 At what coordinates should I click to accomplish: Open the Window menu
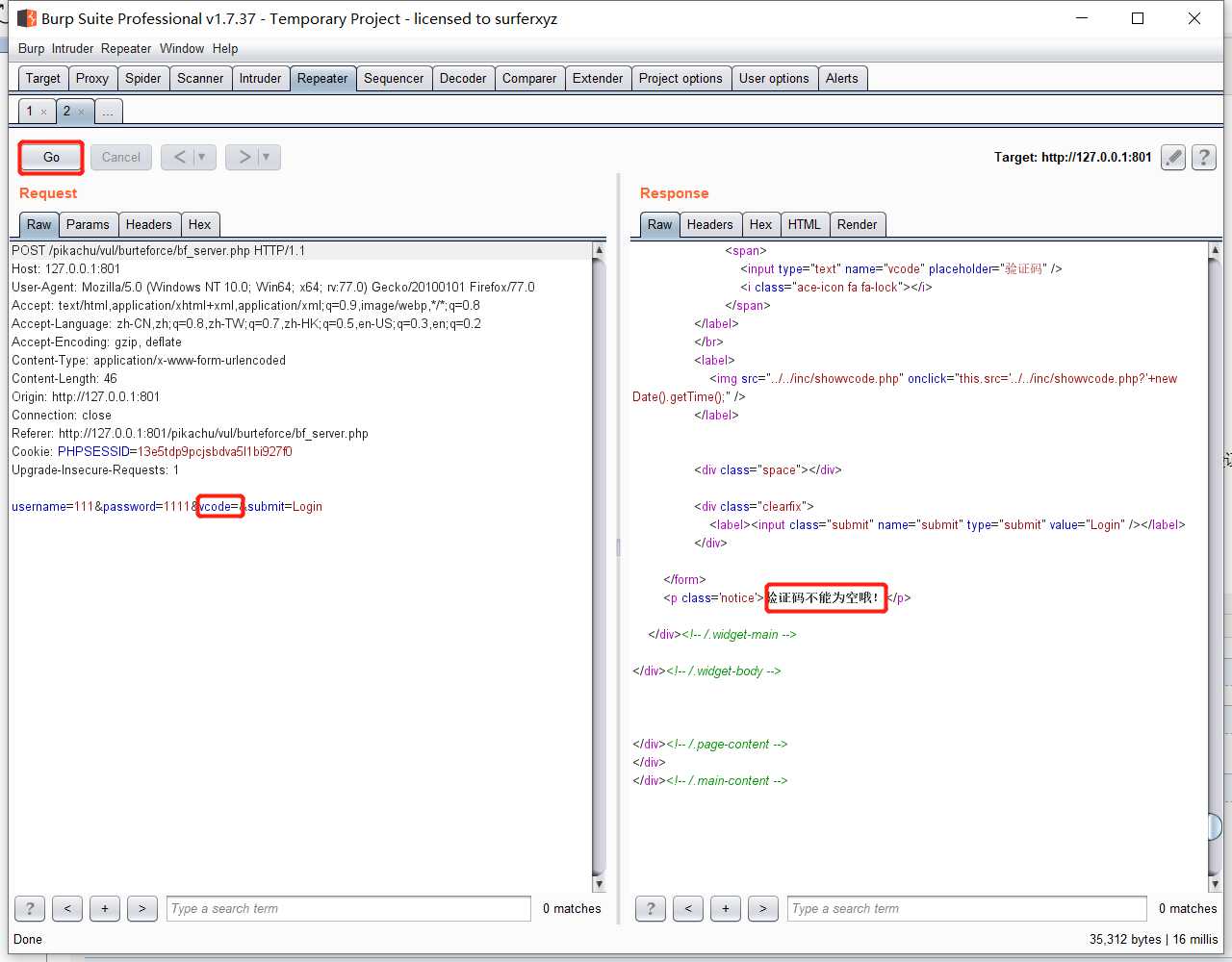[x=182, y=48]
